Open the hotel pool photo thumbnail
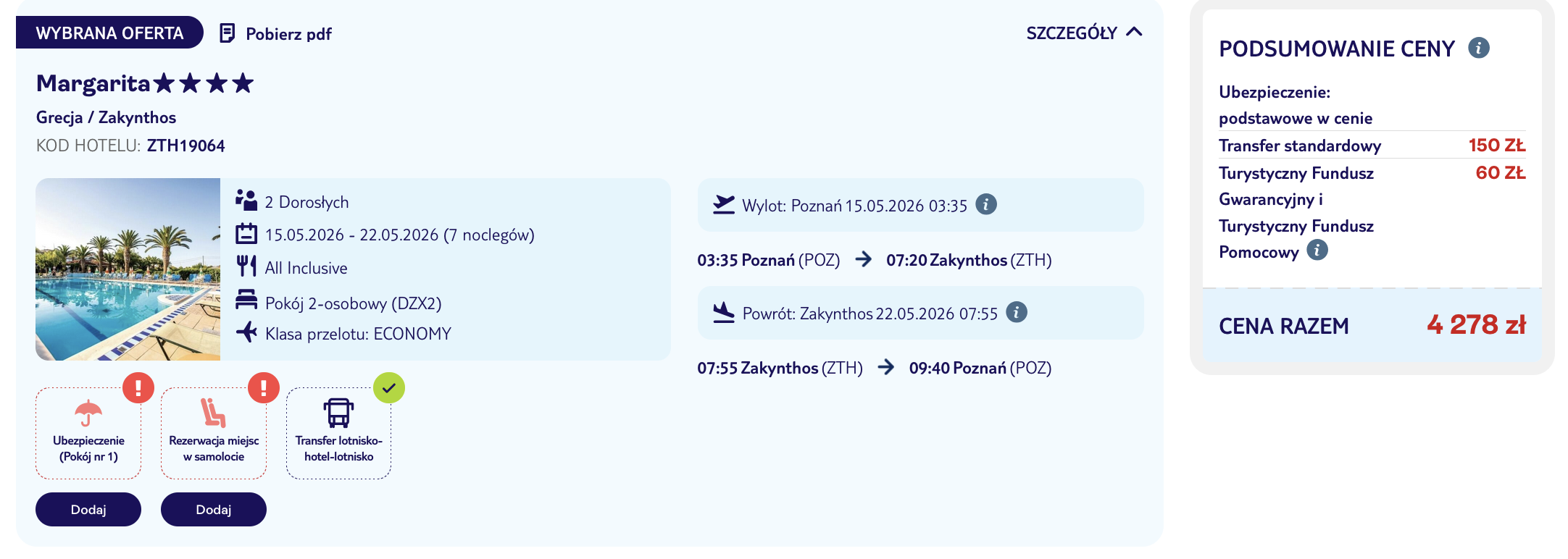 pos(128,269)
